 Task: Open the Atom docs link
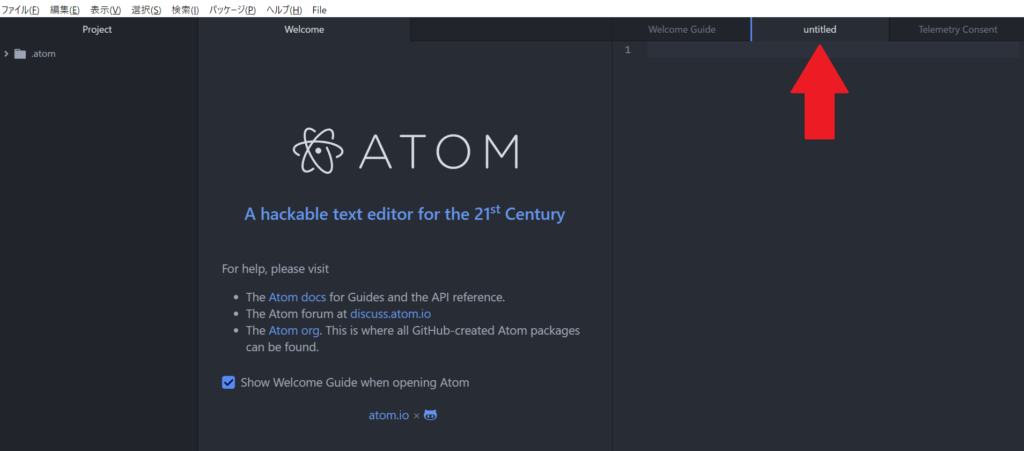pyautogui.click(x=296, y=297)
